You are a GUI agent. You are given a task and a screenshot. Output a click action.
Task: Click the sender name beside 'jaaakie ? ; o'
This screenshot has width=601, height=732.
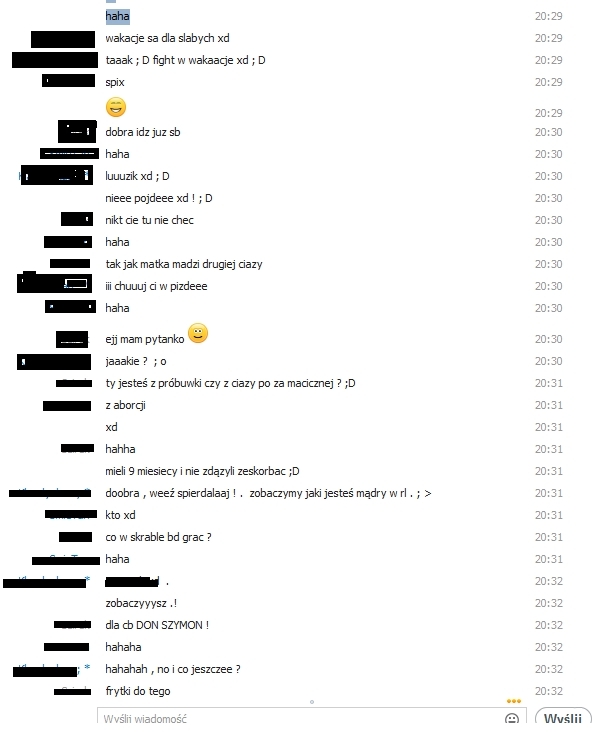(x=54, y=362)
